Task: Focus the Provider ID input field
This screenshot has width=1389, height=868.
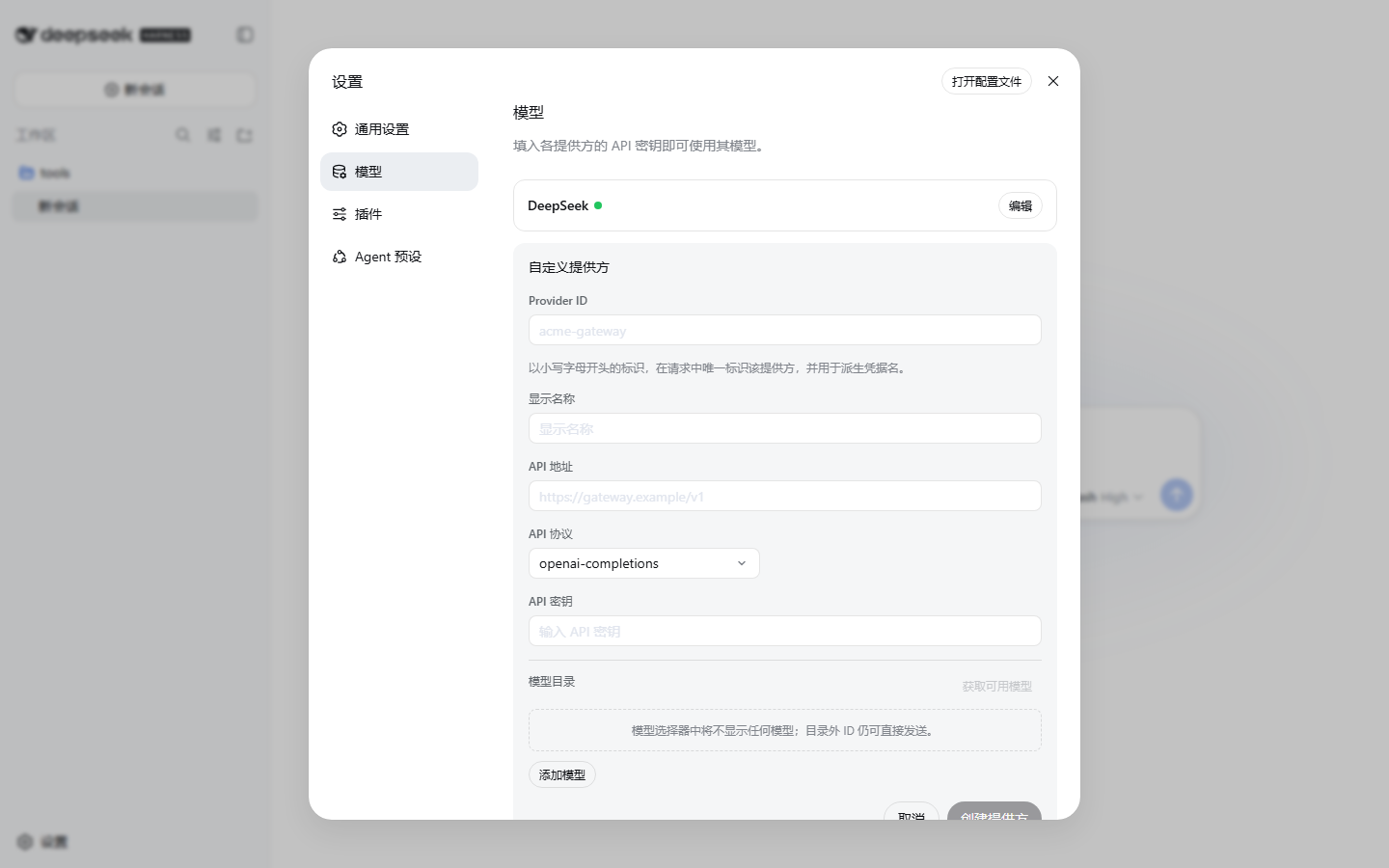Action: pyautogui.click(x=785, y=330)
